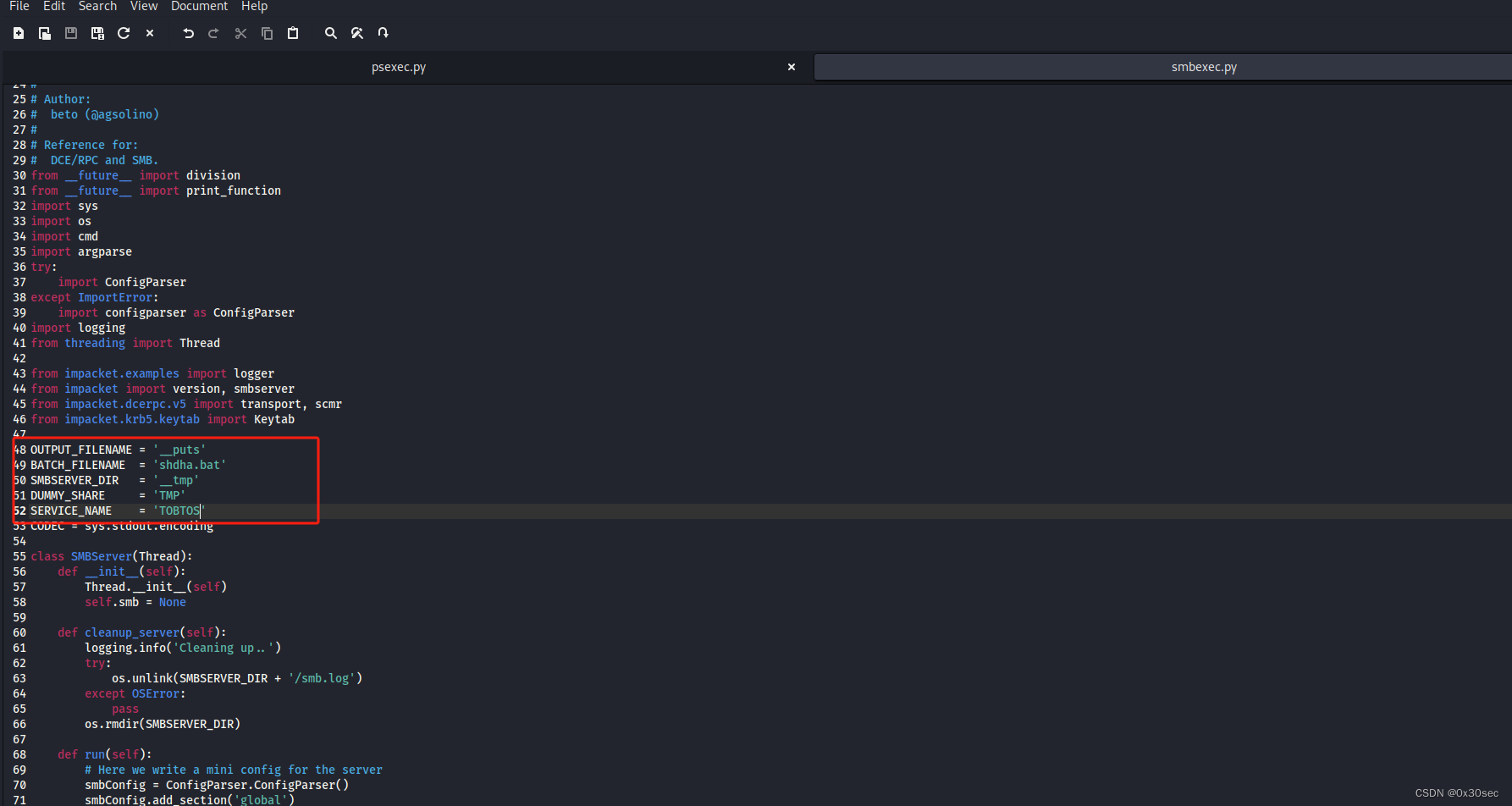Click "import sys" line
Screen dimensions: 1512x806
pos(64,206)
